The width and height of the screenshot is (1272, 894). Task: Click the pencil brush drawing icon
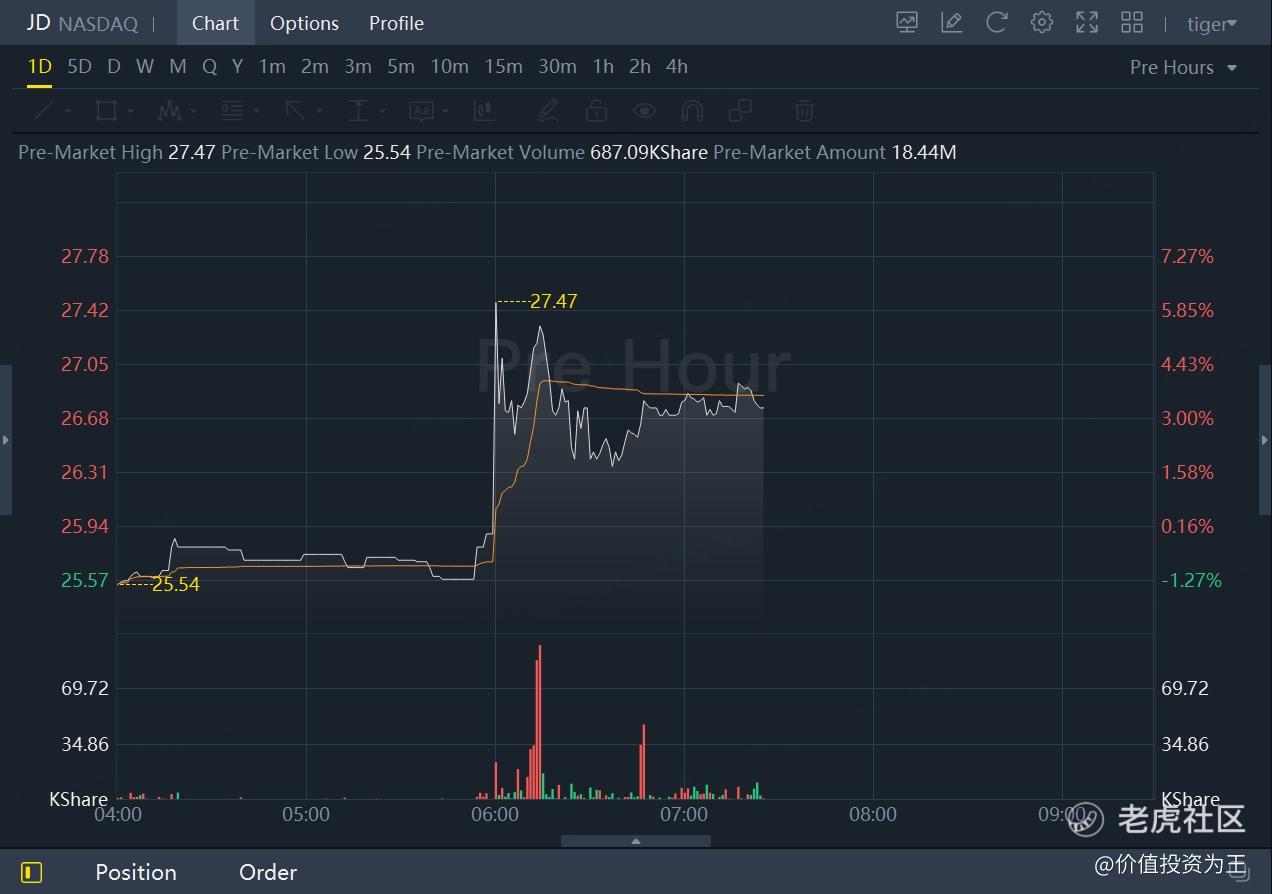coord(547,110)
